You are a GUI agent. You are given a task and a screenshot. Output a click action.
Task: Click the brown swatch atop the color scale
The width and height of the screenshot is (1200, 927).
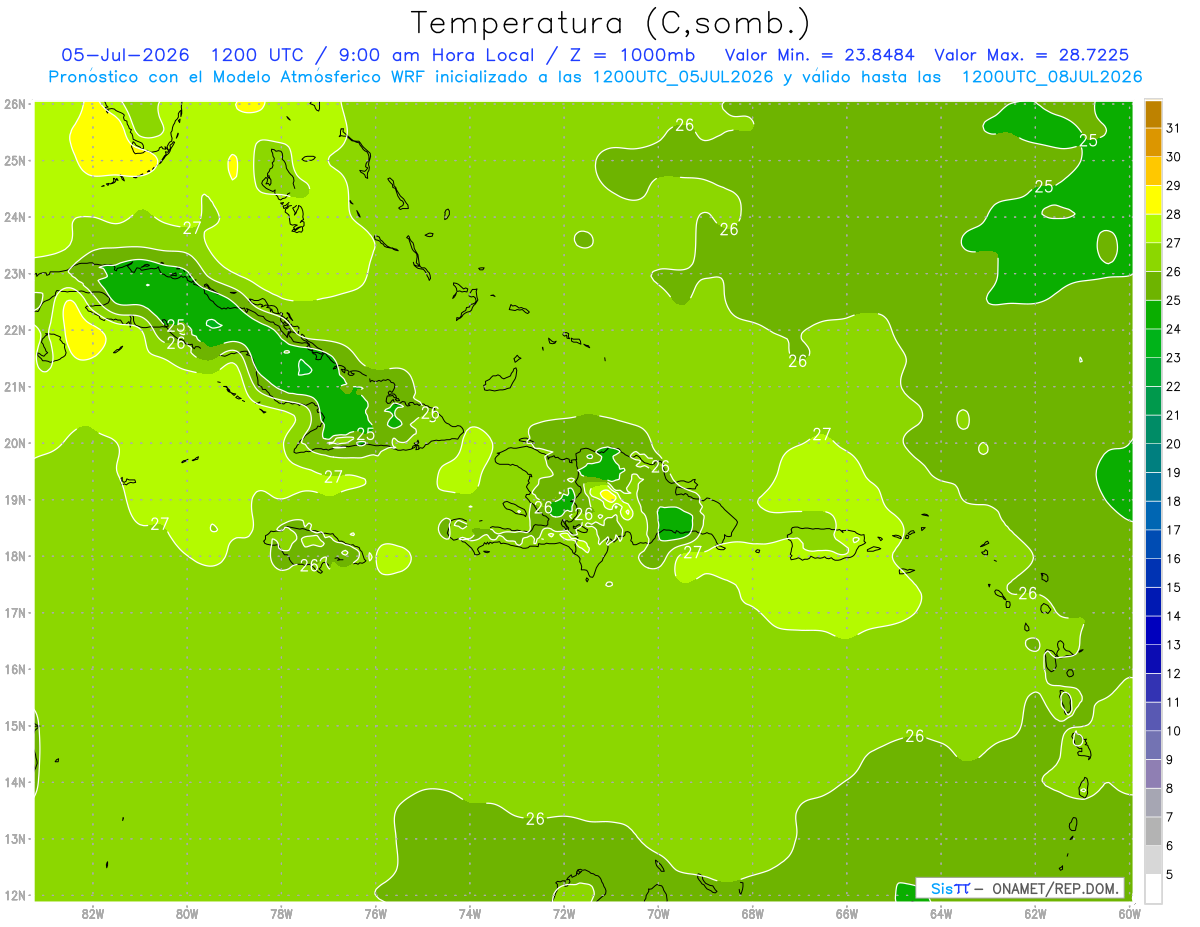[1153, 114]
